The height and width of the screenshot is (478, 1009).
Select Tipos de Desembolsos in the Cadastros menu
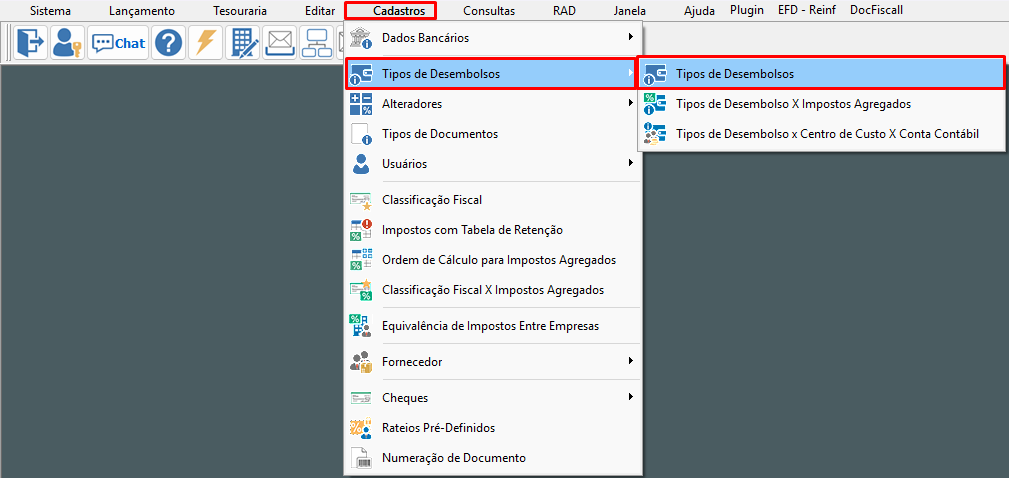[x=491, y=73]
